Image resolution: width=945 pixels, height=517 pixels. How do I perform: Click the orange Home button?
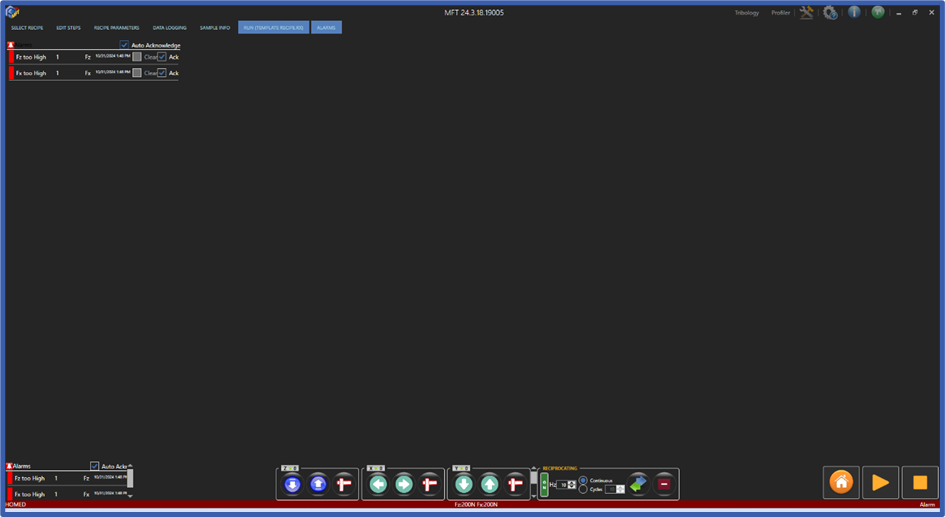pyautogui.click(x=841, y=482)
